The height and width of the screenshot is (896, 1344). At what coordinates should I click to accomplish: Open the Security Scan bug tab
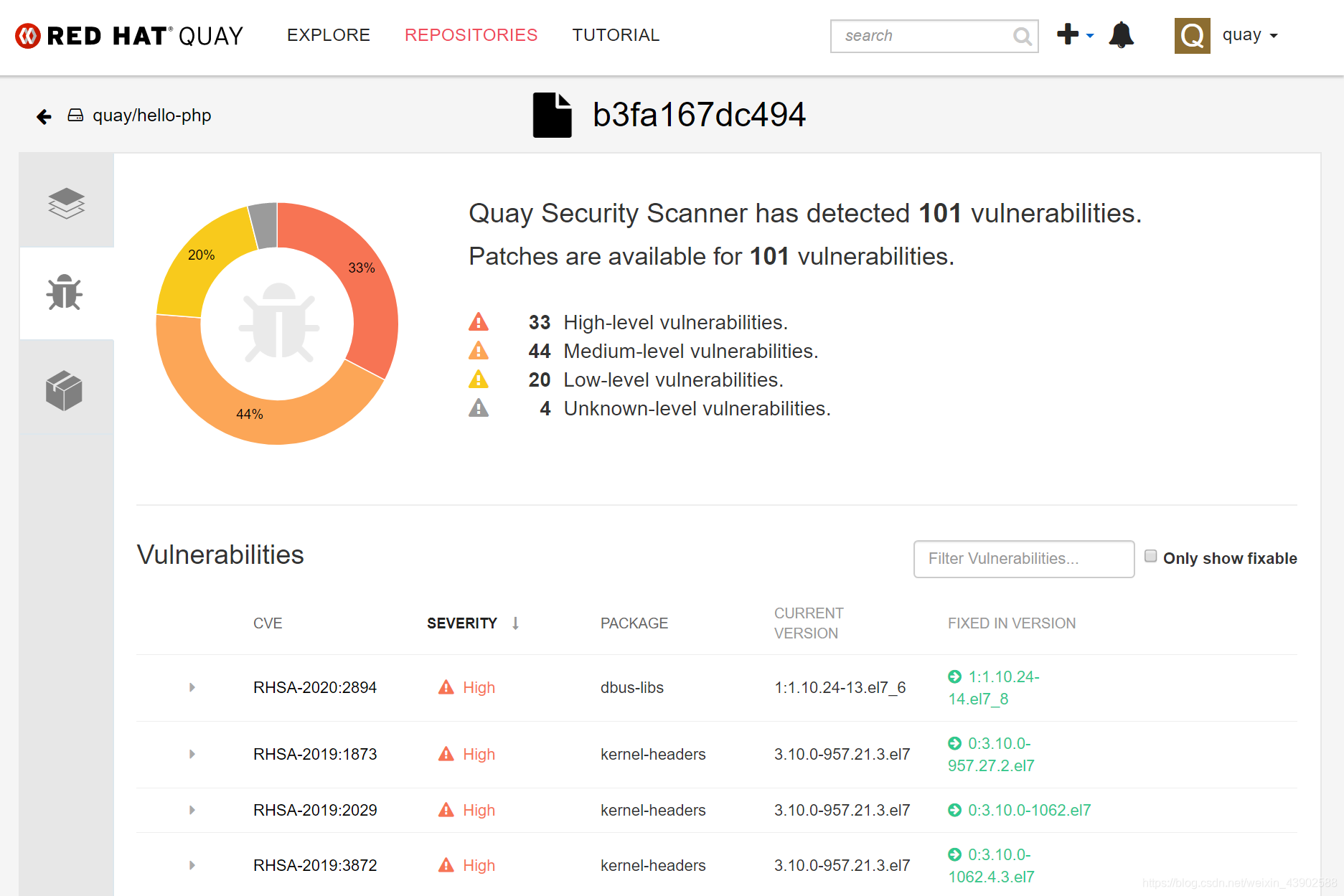pyautogui.click(x=65, y=292)
